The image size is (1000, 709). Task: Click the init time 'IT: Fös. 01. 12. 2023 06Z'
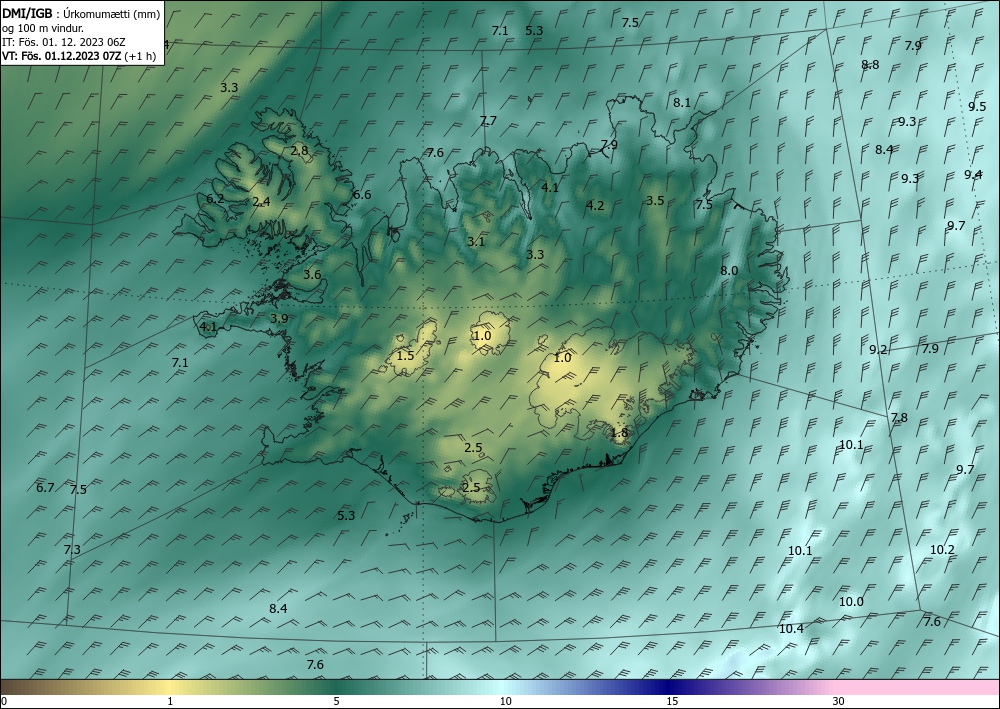point(64,42)
